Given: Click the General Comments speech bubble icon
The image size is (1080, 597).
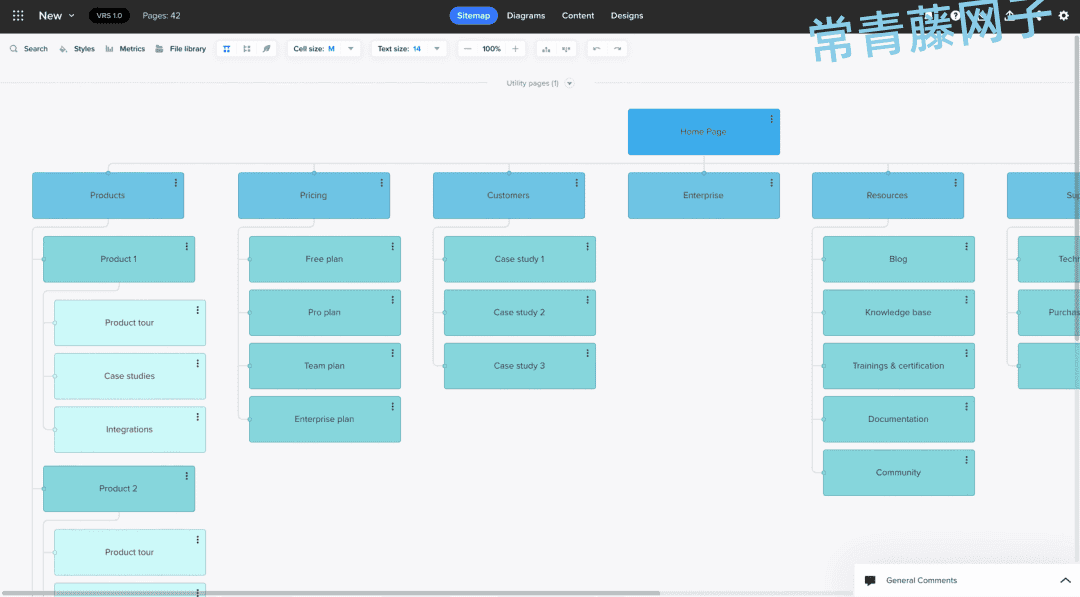Looking at the screenshot, I should (870, 580).
